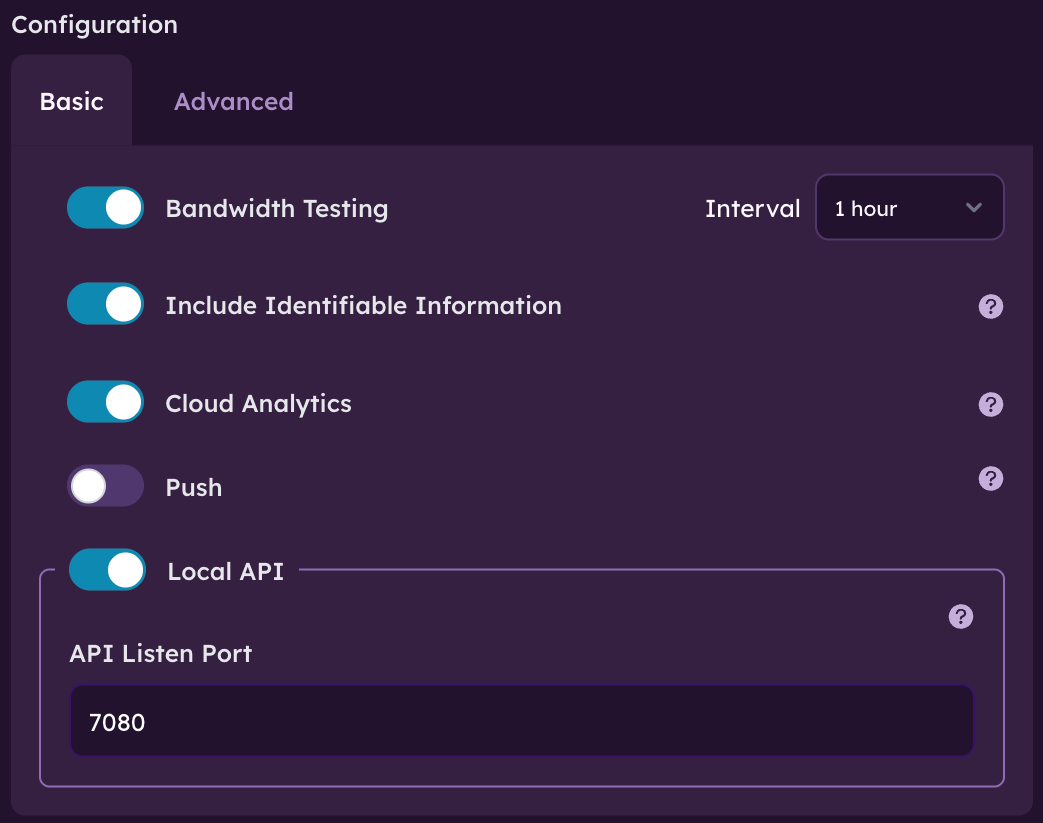Image resolution: width=1043 pixels, height=823 pixels.
Task: Click the Bandwidth Testing label text
Action: (x=276, y=209)
